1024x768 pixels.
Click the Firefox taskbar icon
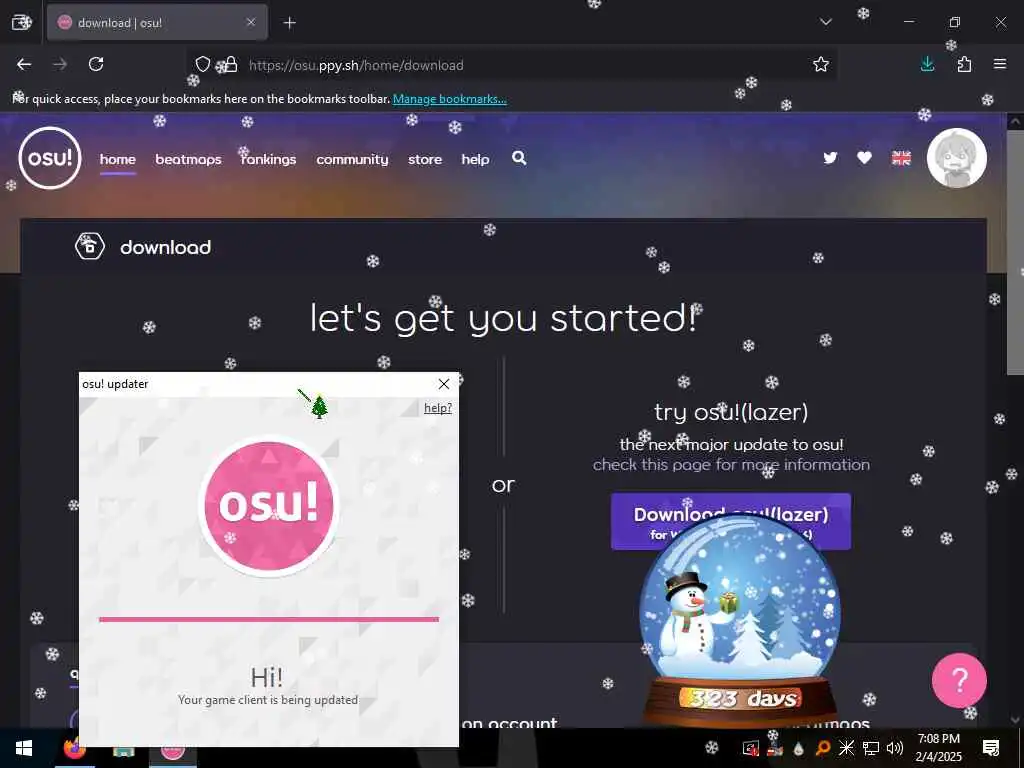pos(74,748)
